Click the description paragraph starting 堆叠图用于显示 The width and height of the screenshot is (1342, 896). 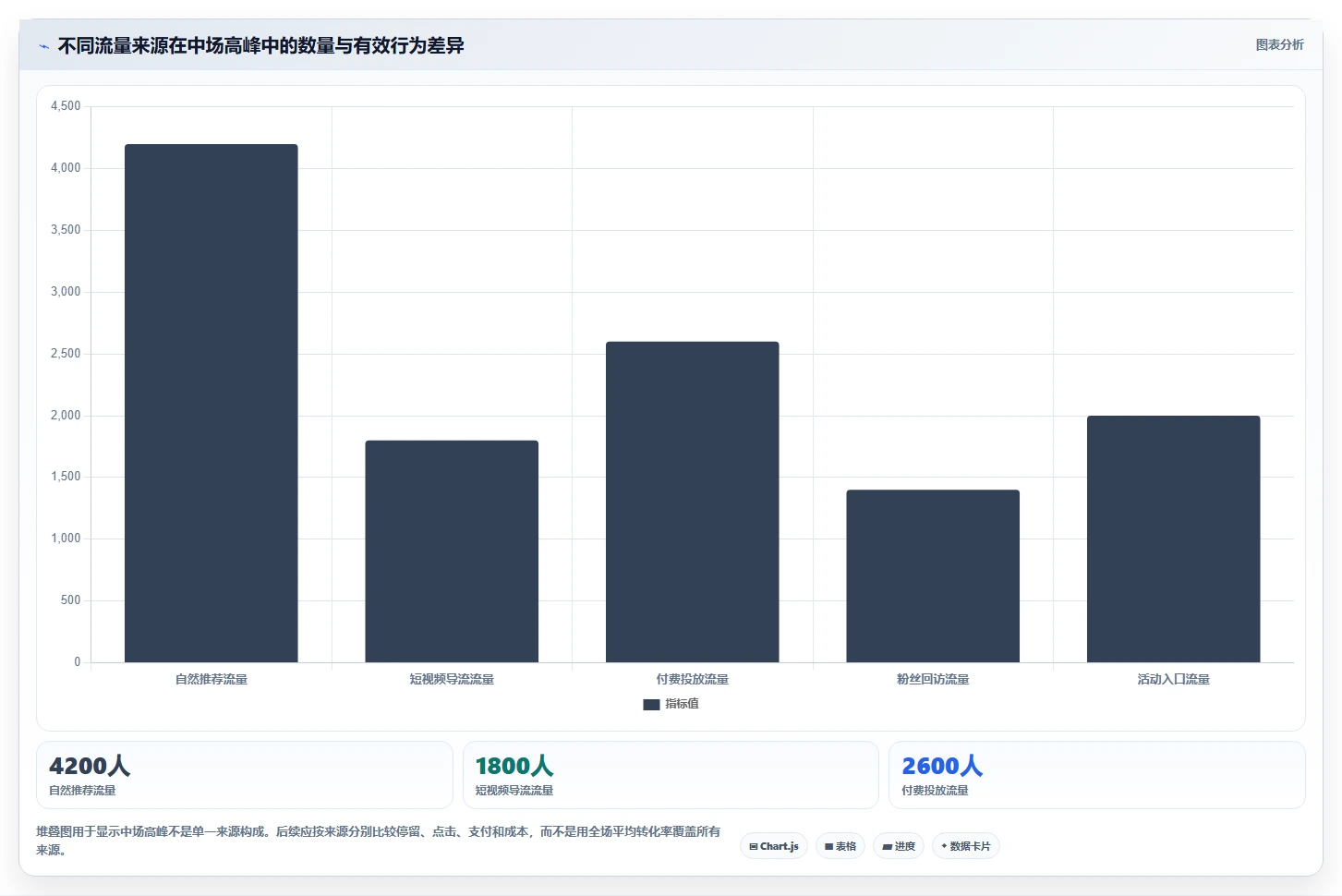pos(379,841)
